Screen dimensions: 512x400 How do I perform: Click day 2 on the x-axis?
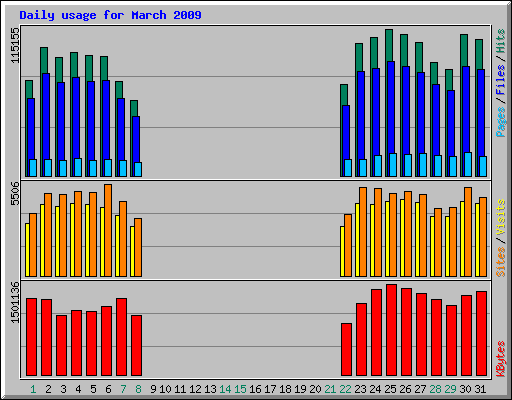tap(48, 389)
